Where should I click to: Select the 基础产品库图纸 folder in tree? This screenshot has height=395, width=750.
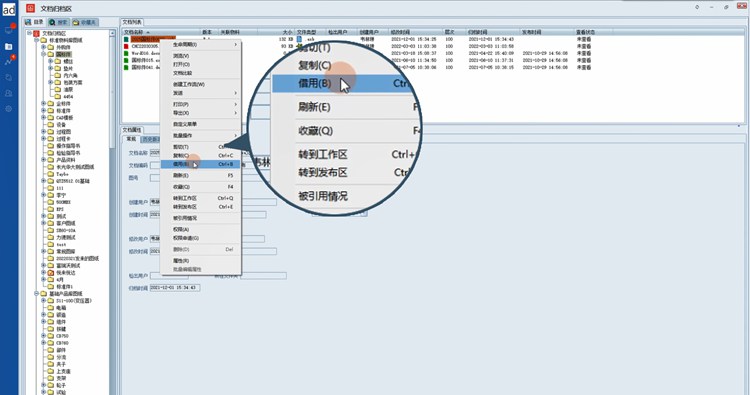point(66,294)
